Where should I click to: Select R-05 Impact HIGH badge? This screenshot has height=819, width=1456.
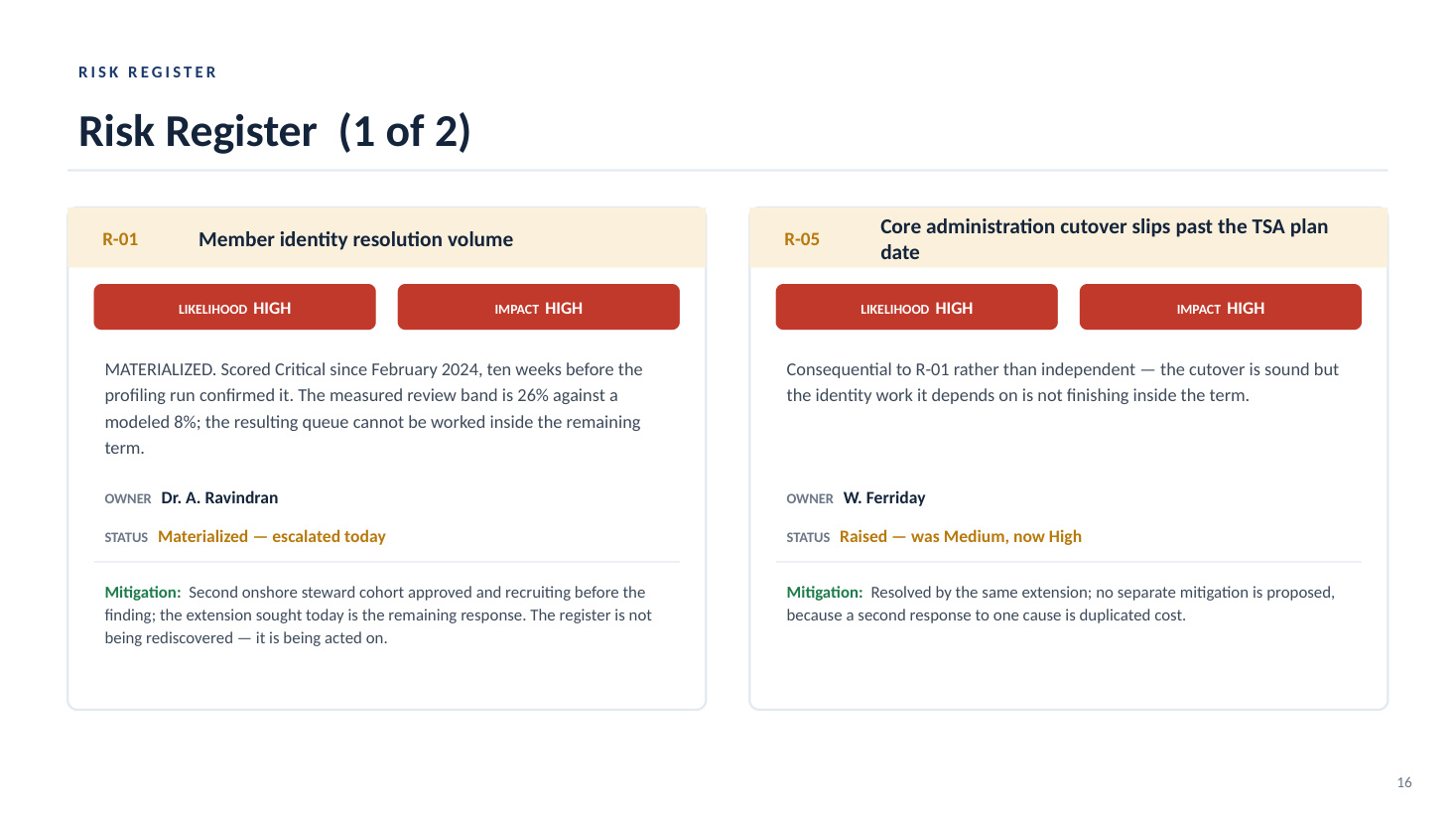point(1221,307)
